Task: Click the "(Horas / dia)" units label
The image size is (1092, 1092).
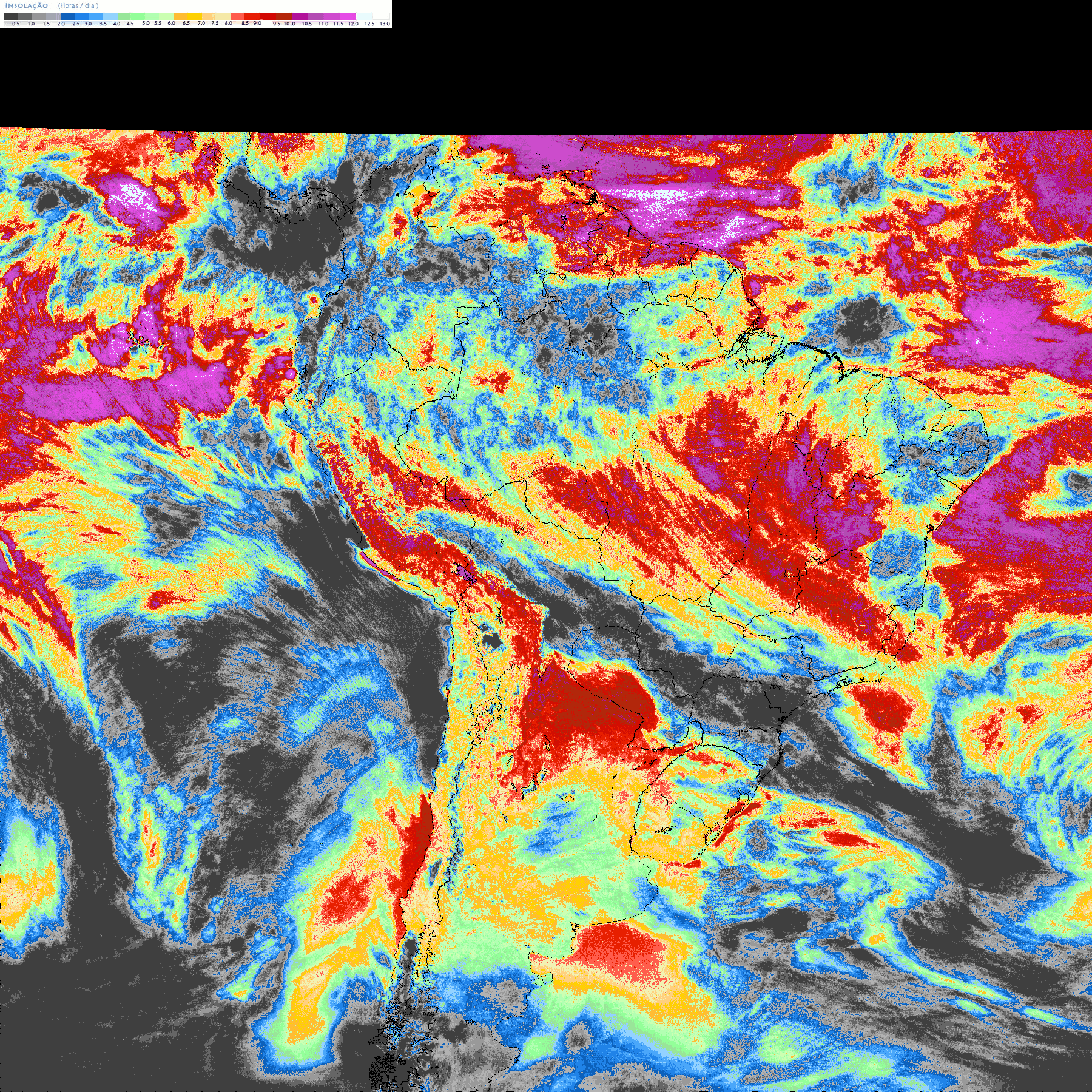Action: pyautogui.click(x=78, y=5)
